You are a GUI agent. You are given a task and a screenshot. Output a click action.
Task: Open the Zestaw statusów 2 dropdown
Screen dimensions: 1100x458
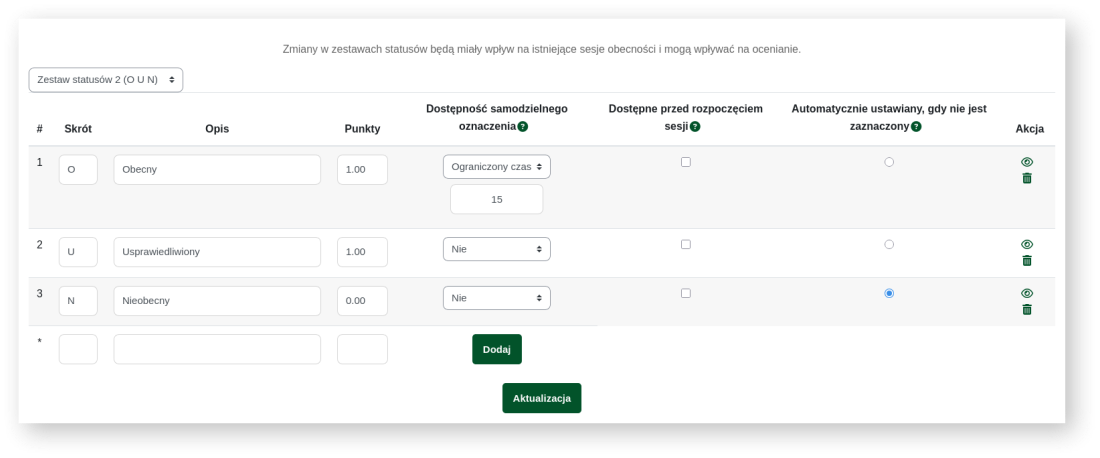click(x=106, y=79)
